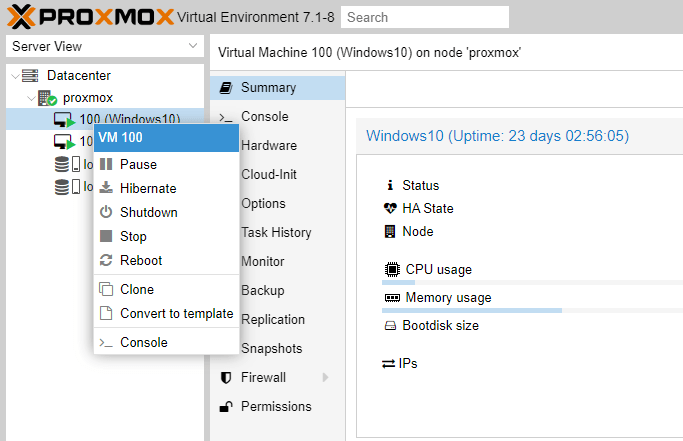Collapse the Datacenter tree node
Image resolution: width=683 pixels, height=441 pixels.
15,76
